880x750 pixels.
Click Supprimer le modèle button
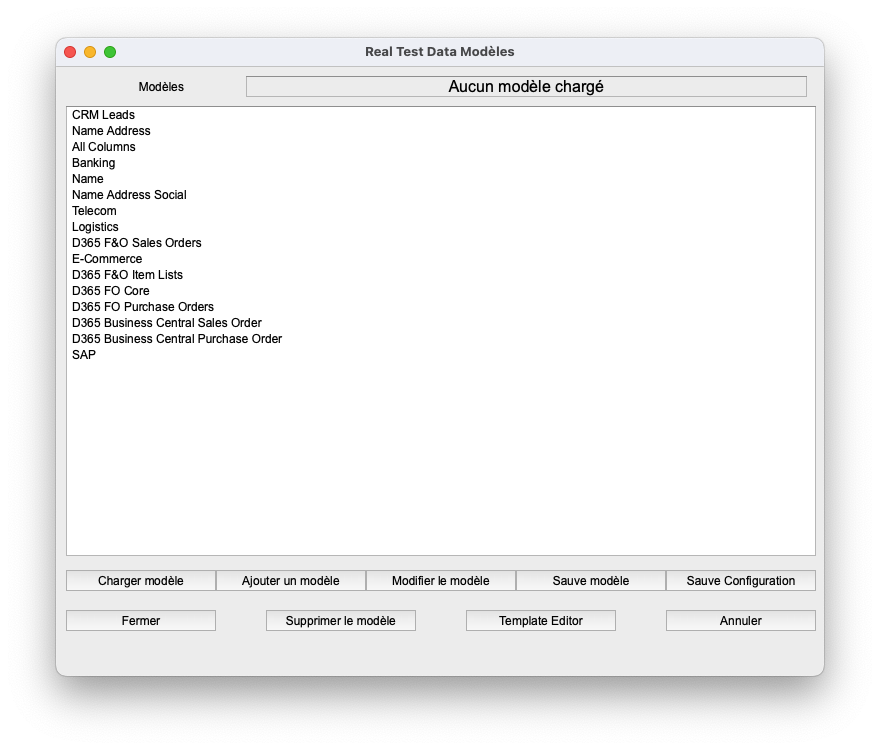tap(341, 620)
